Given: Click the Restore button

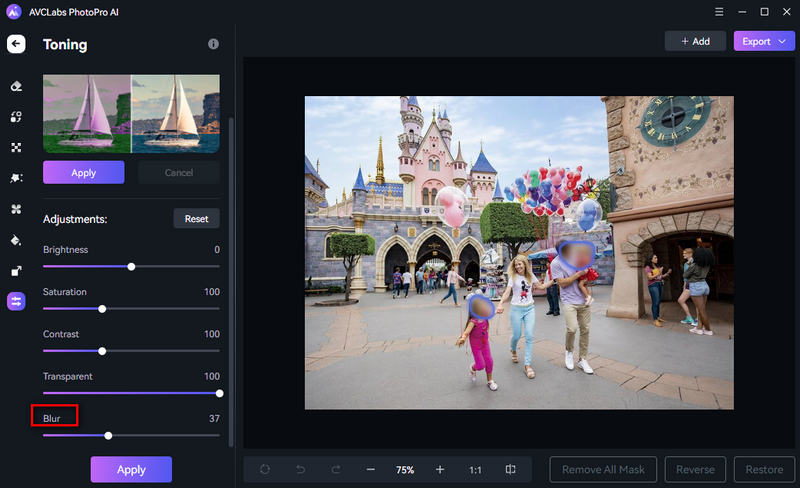Looking at the screenshot, I should coord(764,469).
